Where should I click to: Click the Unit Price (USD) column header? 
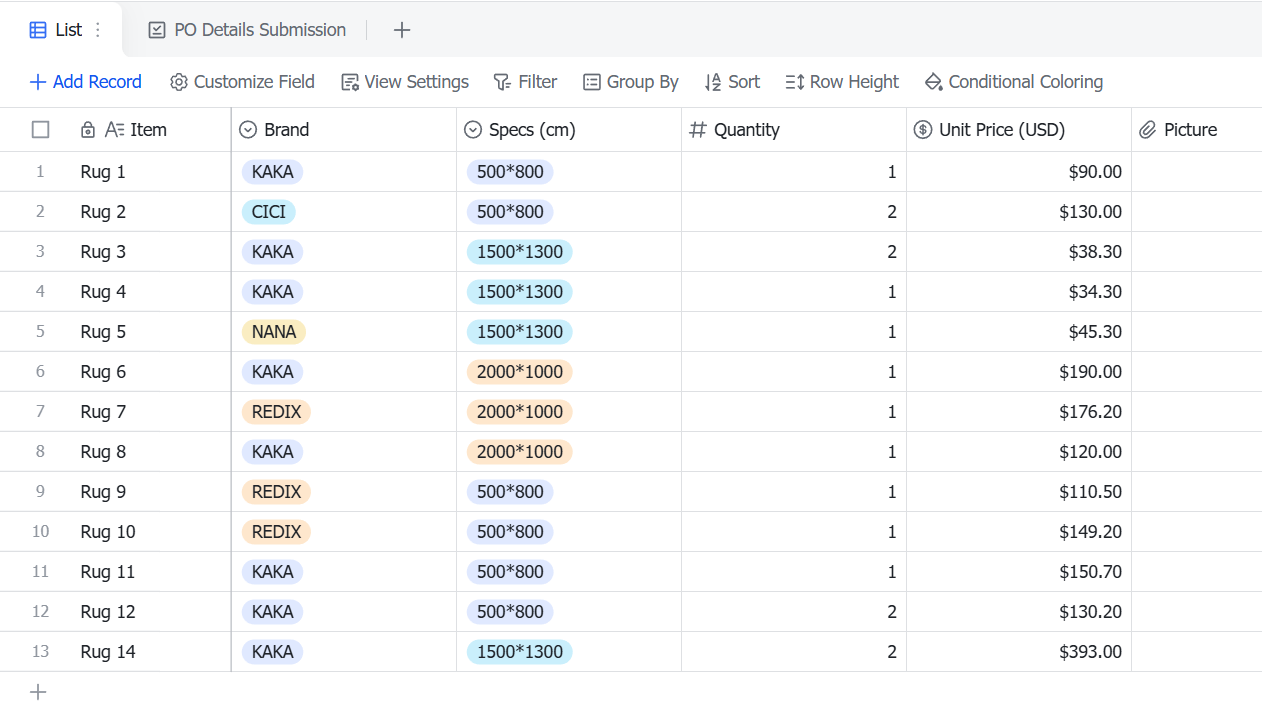[x=1019, y=130]
